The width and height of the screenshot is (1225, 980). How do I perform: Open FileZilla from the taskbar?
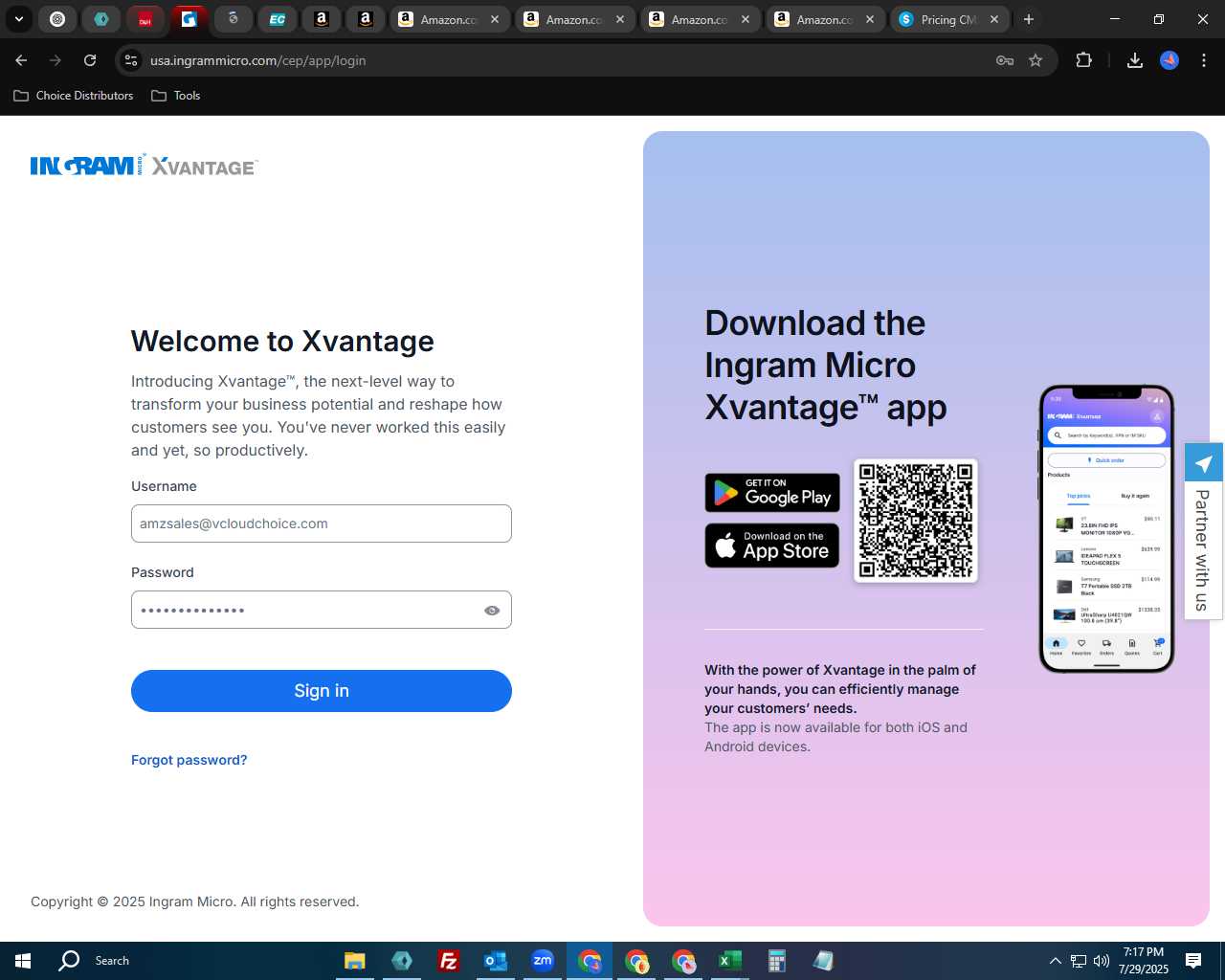[x=449, y=961]
